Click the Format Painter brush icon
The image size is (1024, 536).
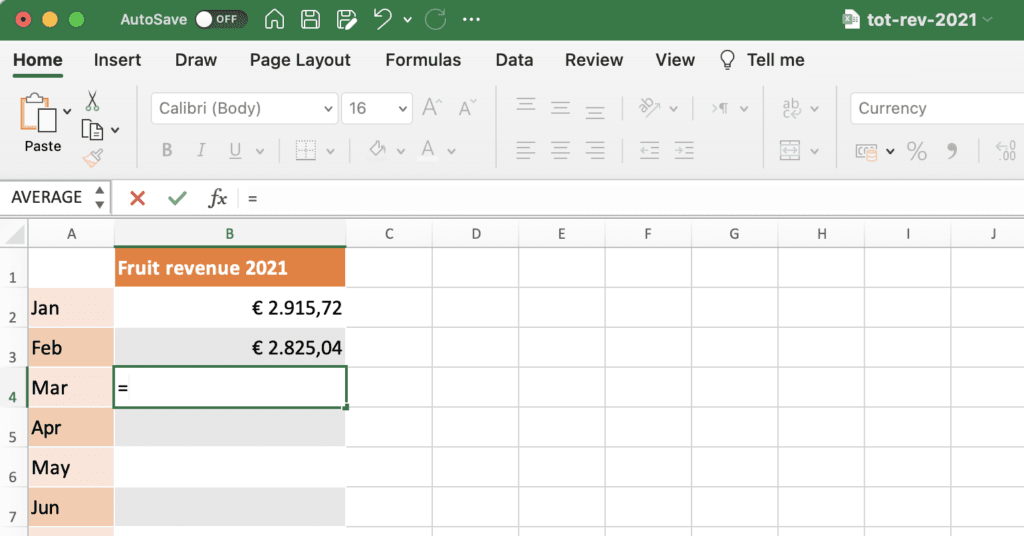[92, 157]
